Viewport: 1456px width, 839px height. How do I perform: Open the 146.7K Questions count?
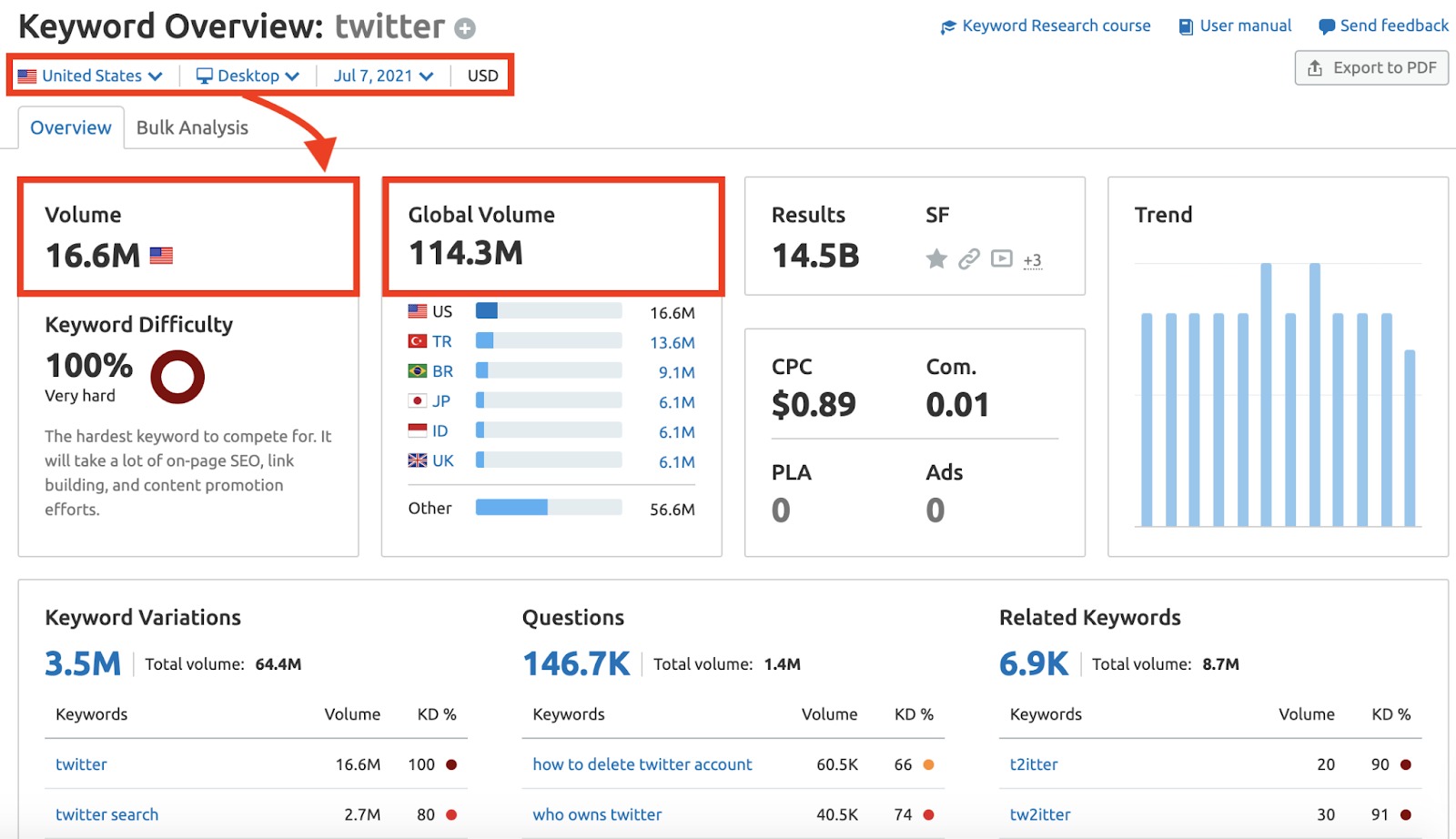[576, 663]
